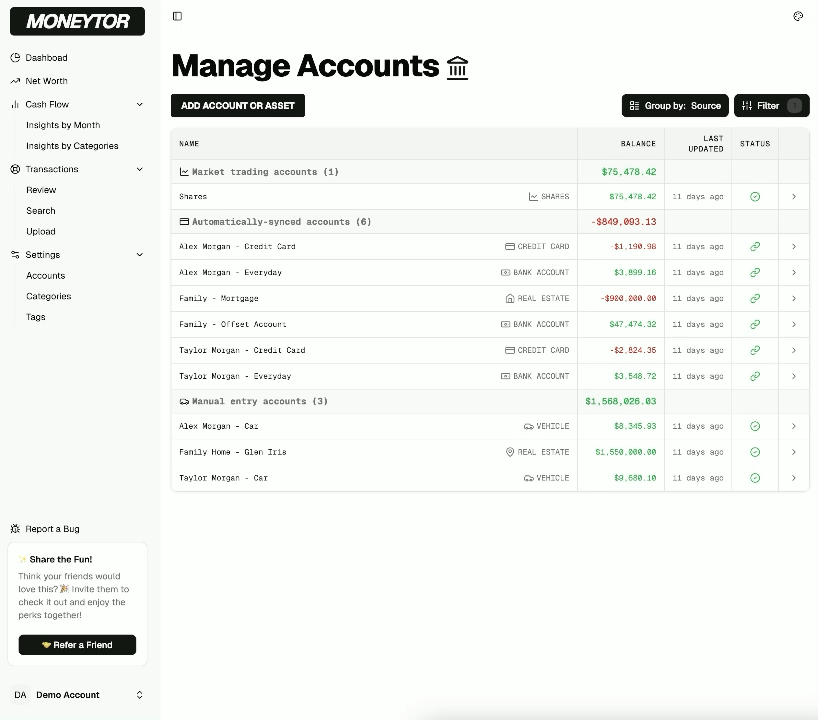Image resolution: width=818 pixels, height=720 pixels.
Task: Select the Settings sliders icon in sidebar
Action: click(x=14, y=254)
